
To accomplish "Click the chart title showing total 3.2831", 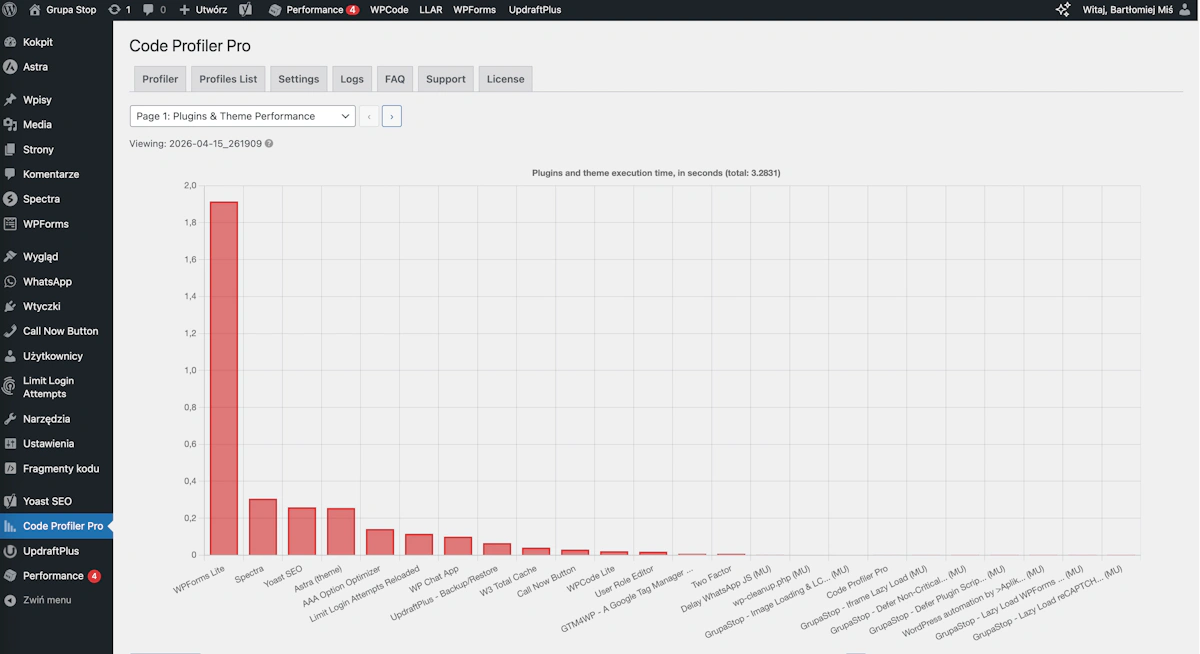I will click(x=656, y=173).
